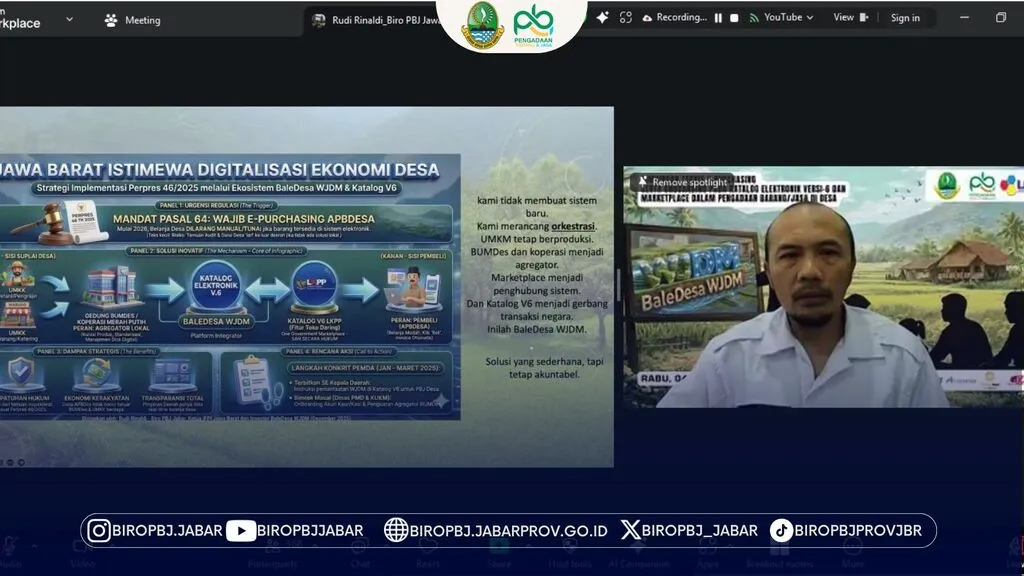This screenshot has height=576, width=1024.
Task: Open the View layout menu
Action: pyautogui.click(x=851, y=18)
